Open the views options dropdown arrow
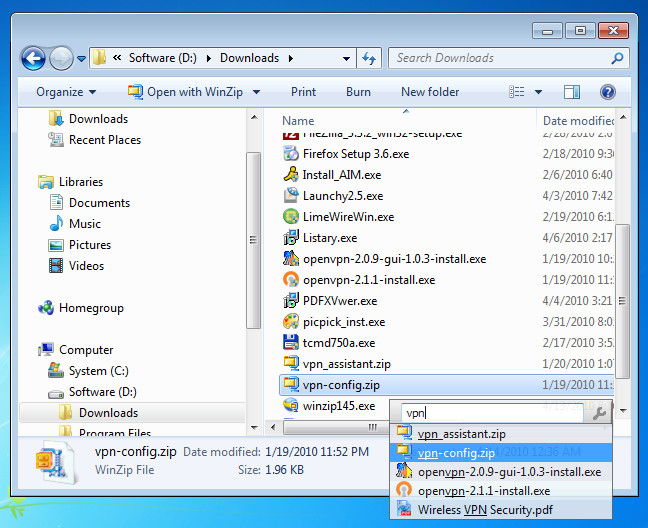This screenshot has height=528, width=648. (538, 92)
